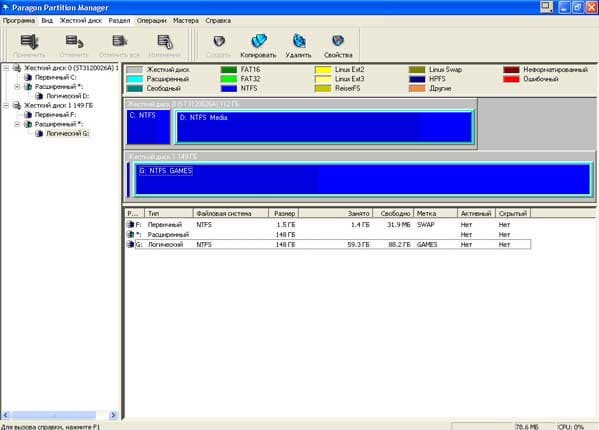Open the Изменения (Changes) toolbar icon
The height and width of the screenshot is (430, 599).
(x=165, y=42)
